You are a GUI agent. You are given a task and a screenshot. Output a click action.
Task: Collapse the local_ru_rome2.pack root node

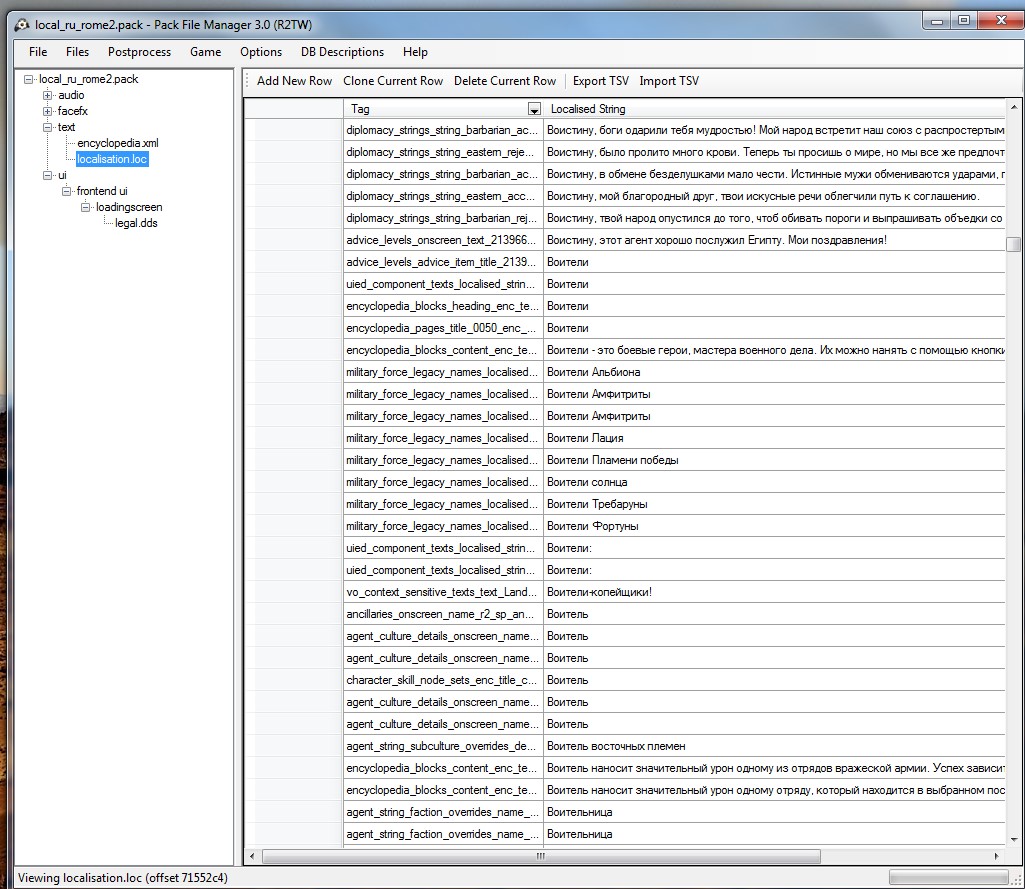pyautogui.click(x=28, y=79)
